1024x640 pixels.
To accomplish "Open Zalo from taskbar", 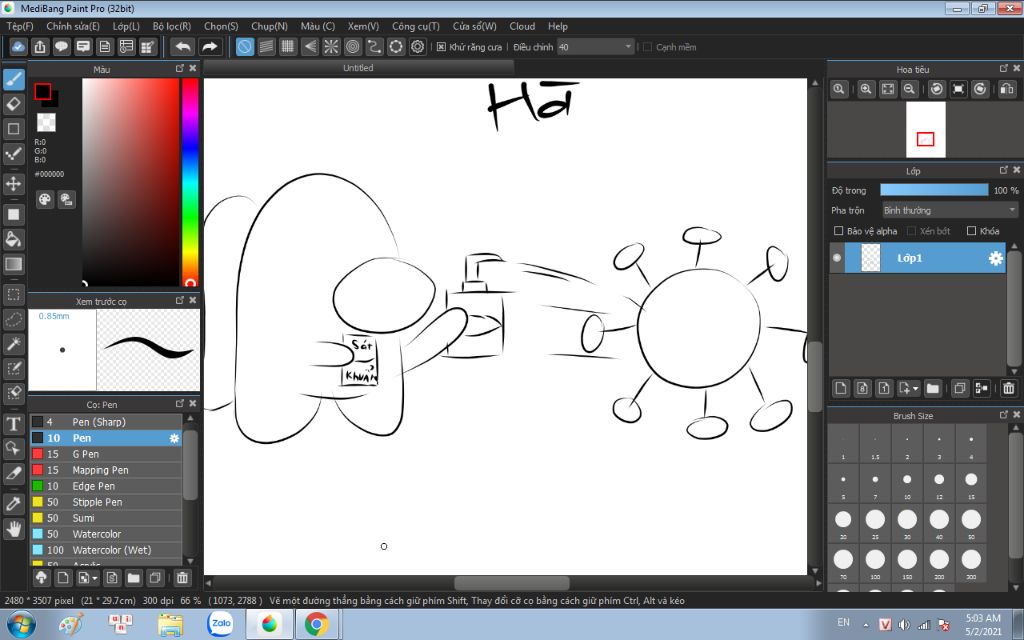I will pos(221,624).
